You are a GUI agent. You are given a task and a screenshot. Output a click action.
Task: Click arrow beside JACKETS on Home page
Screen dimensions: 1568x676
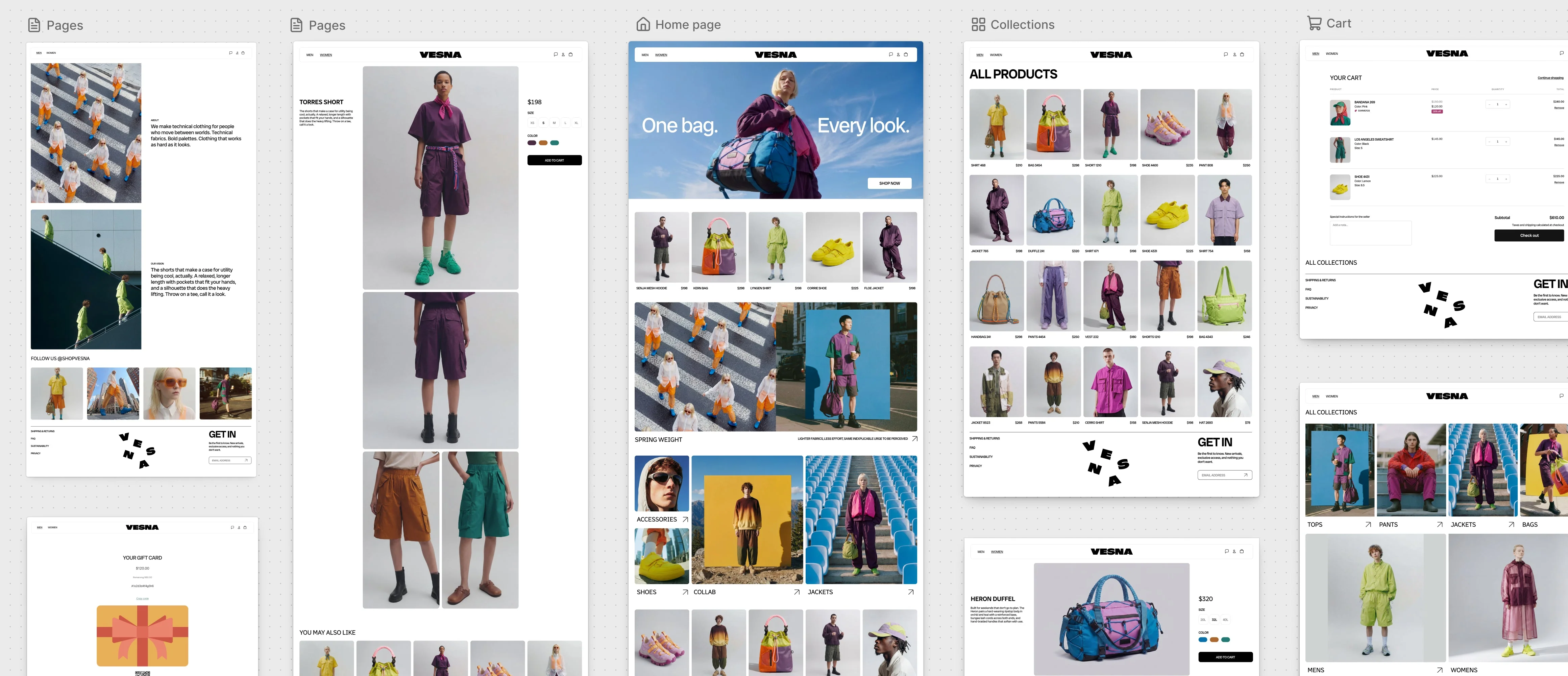[x=911, y=592]
